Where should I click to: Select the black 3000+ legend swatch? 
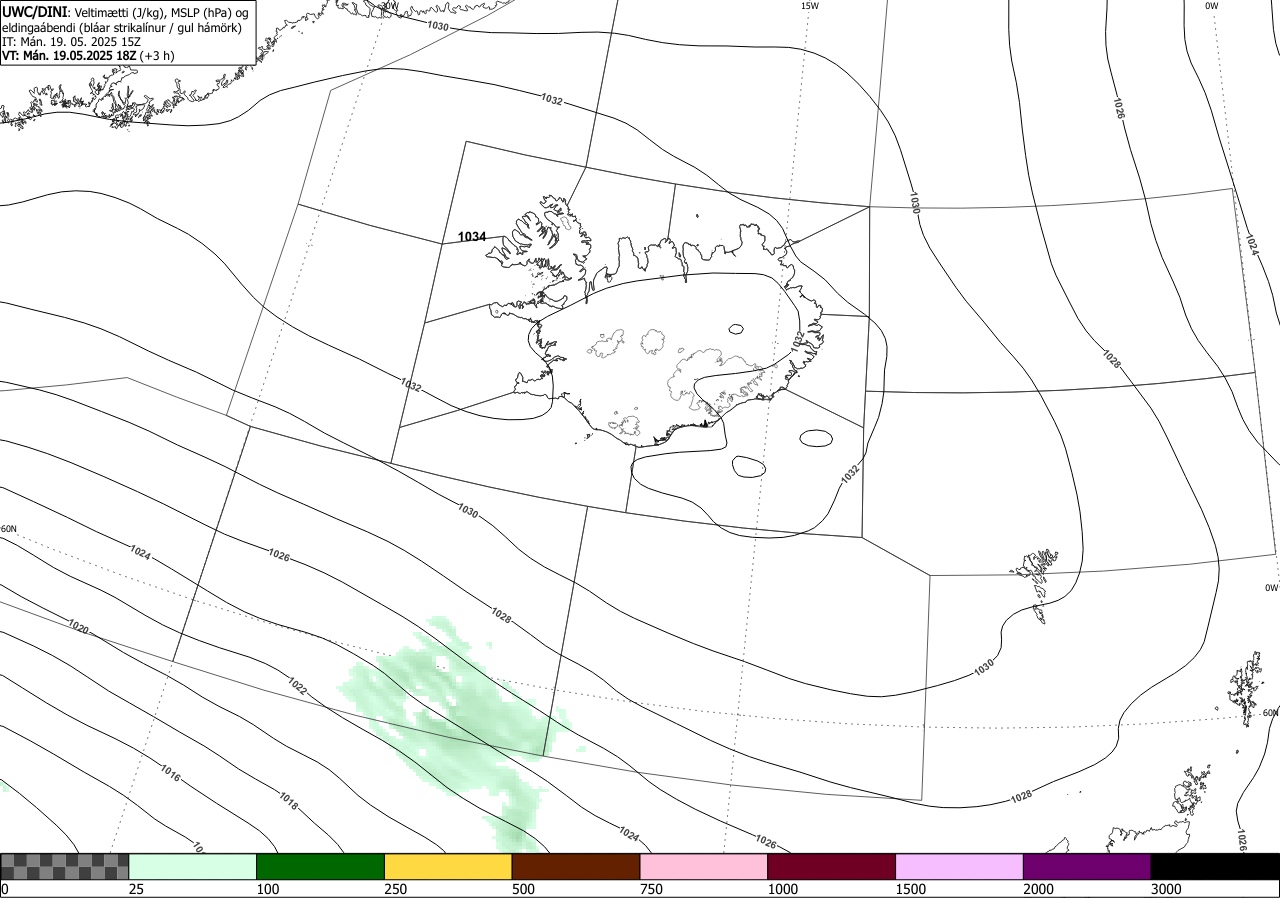tap(1215, 866)
